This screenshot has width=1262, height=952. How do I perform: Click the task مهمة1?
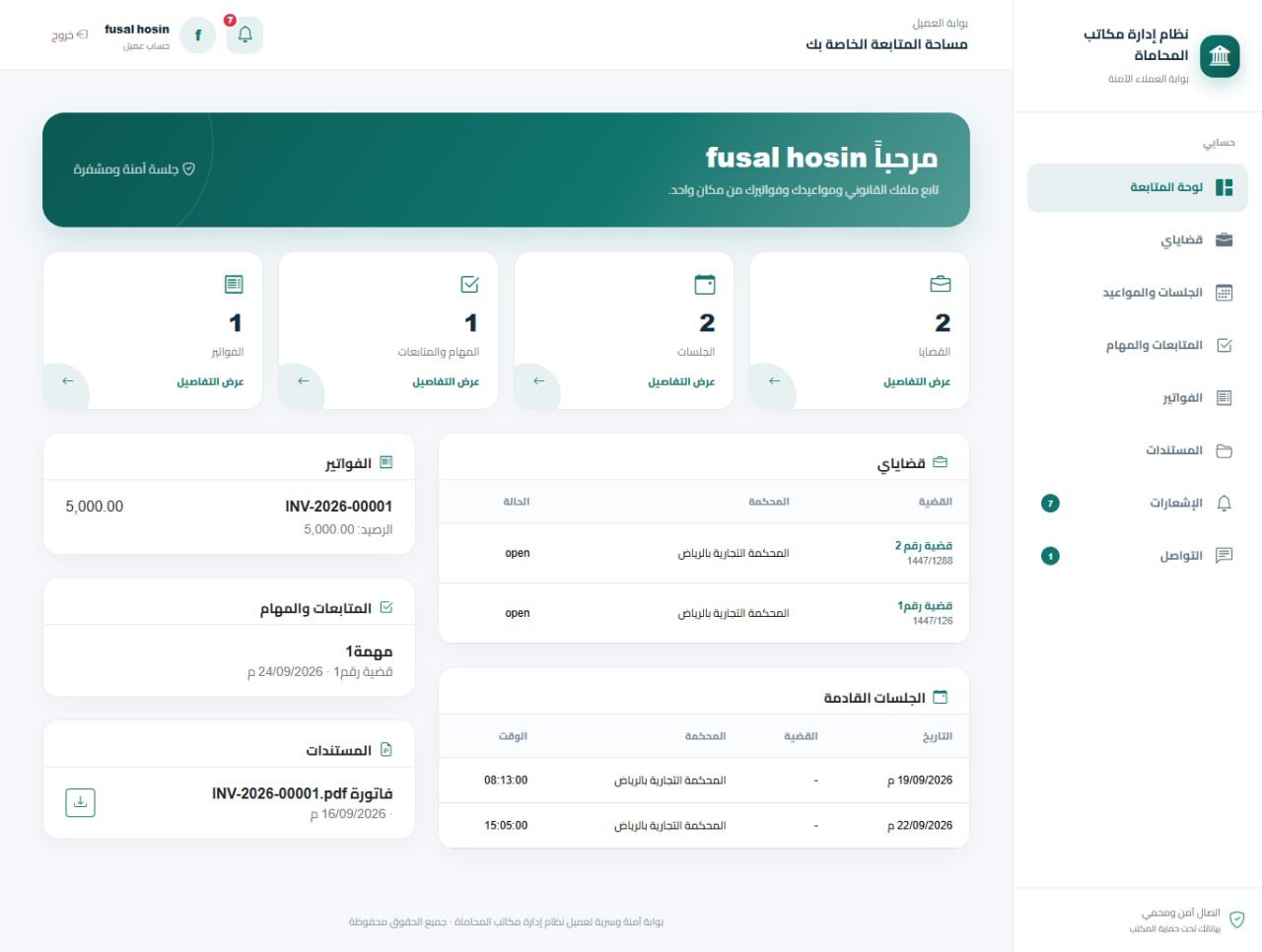pyautogui.click(x=369, y=651)
